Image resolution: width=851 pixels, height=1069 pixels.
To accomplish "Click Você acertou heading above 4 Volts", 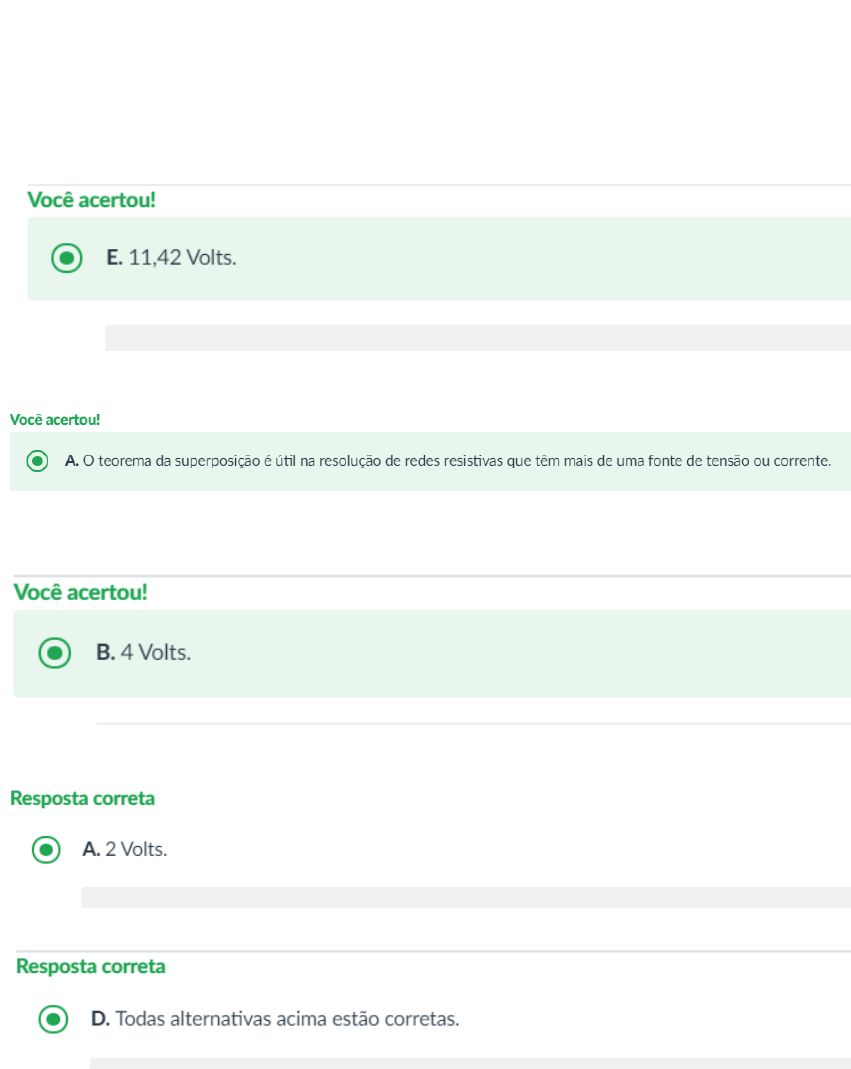I will (80, 592).
